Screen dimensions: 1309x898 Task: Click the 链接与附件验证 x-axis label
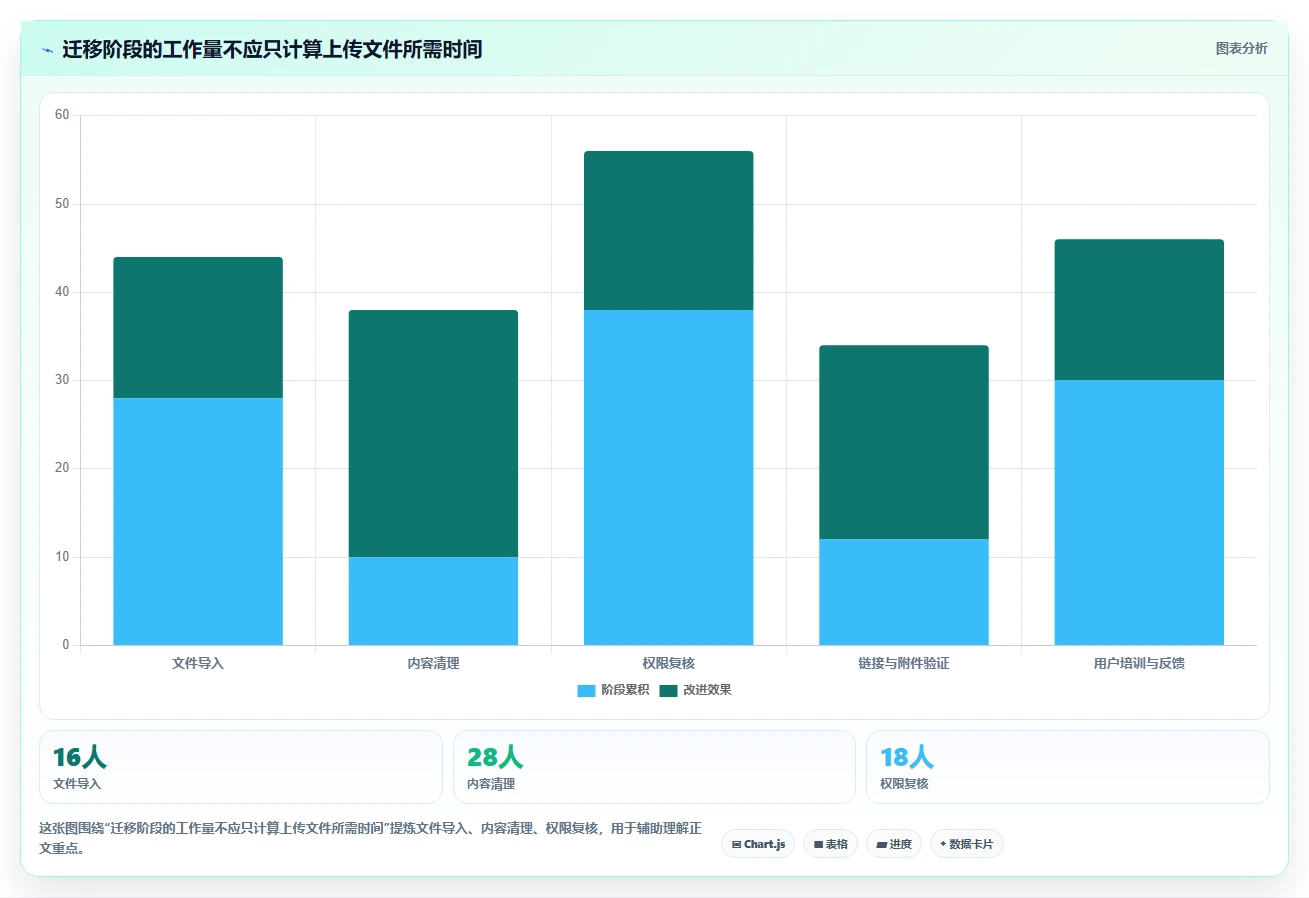[x=904, y=663]
